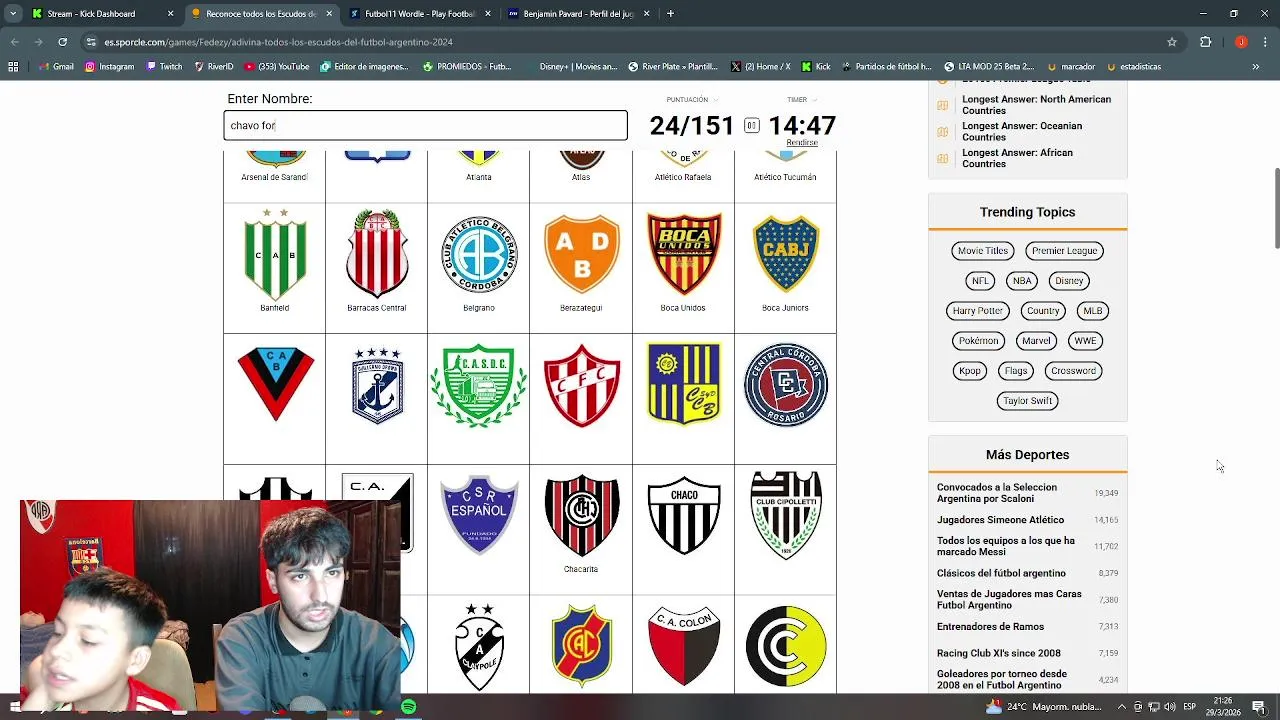Show more bookmarks overflow chevron
1280x720 pixels.
pos(1255,67)
